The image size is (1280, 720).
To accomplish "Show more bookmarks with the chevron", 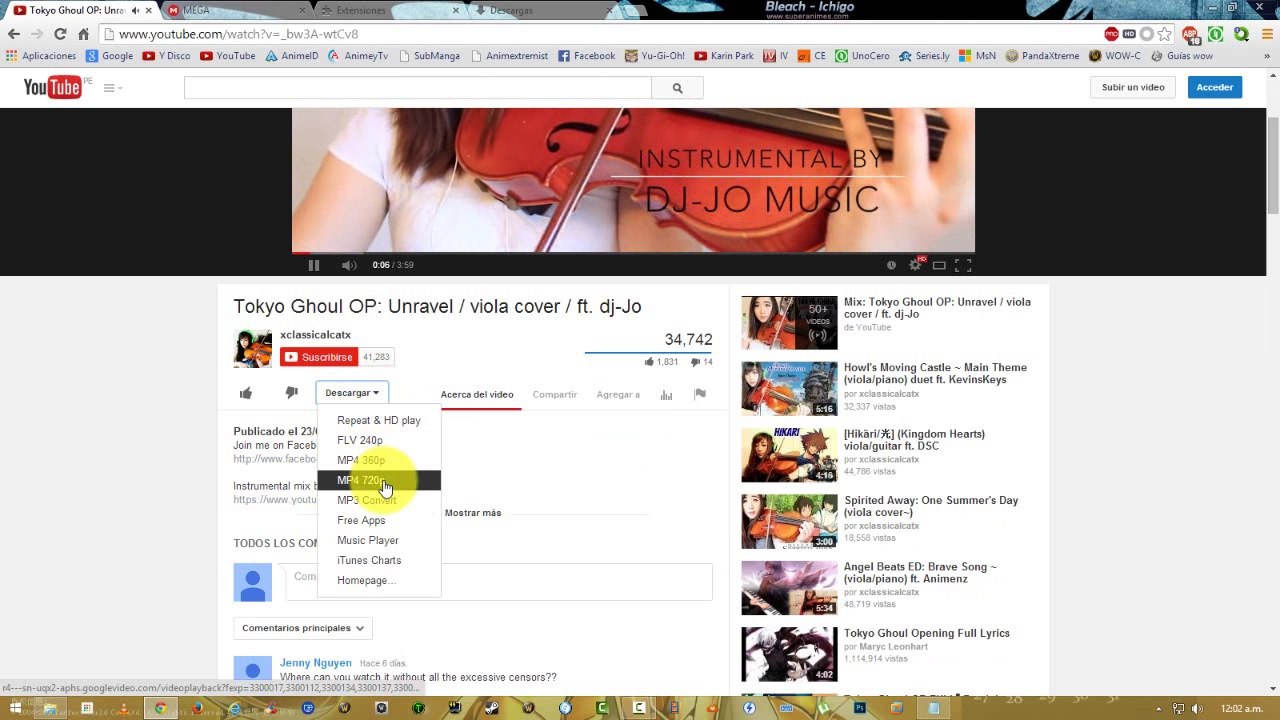I will click(x=1268, y=56).
